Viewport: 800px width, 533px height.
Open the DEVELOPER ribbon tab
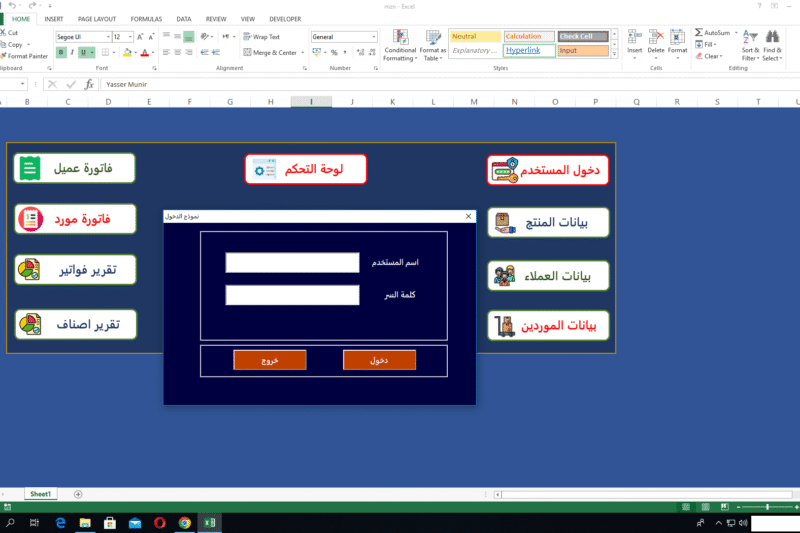point(285,19)
